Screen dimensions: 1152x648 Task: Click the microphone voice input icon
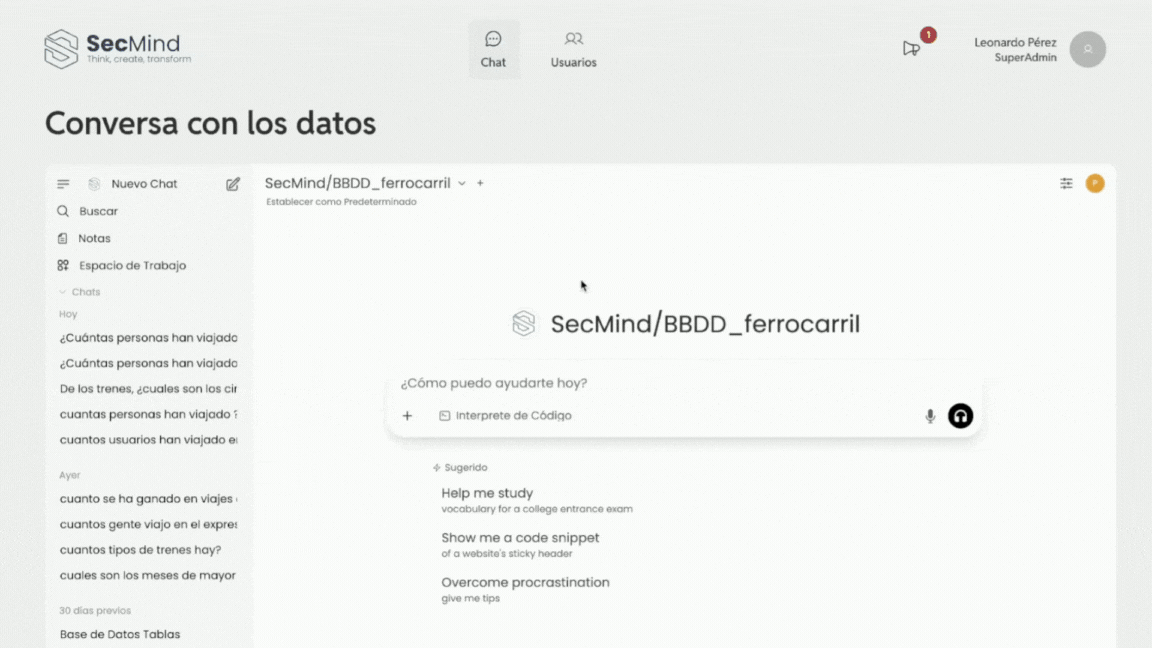coord(930,416)
